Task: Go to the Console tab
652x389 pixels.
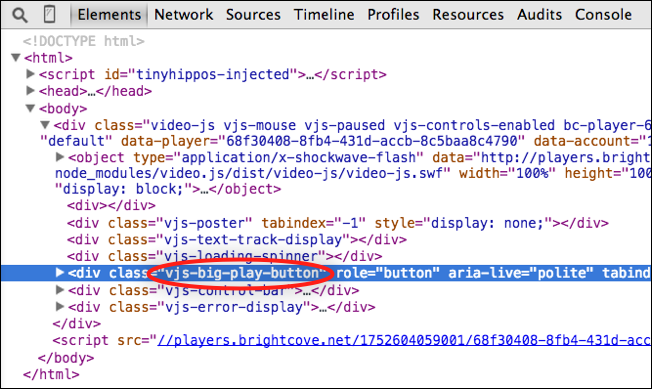Action: point(603,15)
